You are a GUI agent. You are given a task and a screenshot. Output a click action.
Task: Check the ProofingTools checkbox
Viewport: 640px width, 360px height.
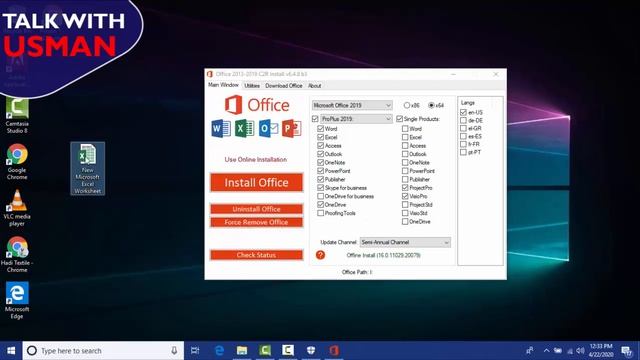click(320, 213)
